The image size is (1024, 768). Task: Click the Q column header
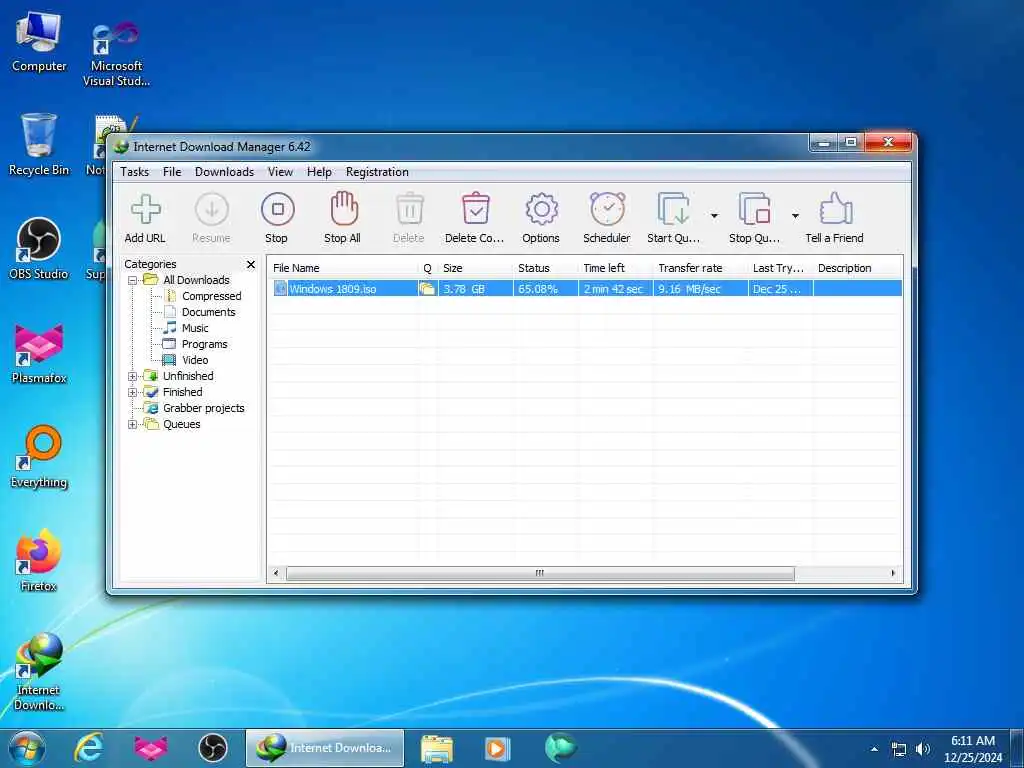click(428, 268)
